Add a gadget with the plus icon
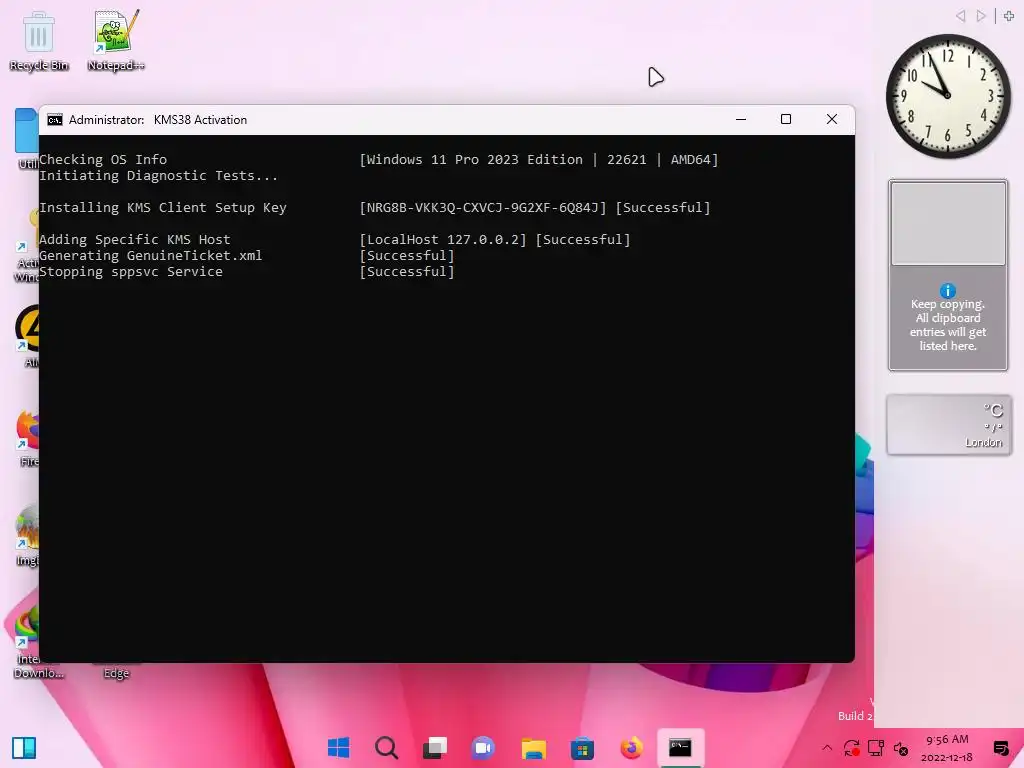This screenshot has height=768, width=1024. (x=1009, y=16)
